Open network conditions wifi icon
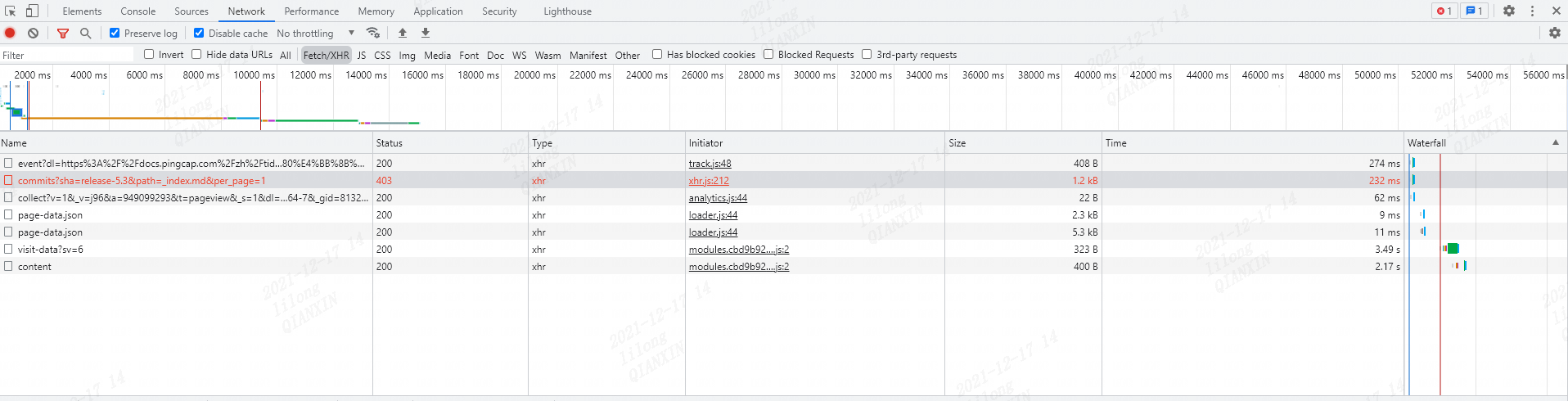The image size is (1568, 401). point(373,33)
